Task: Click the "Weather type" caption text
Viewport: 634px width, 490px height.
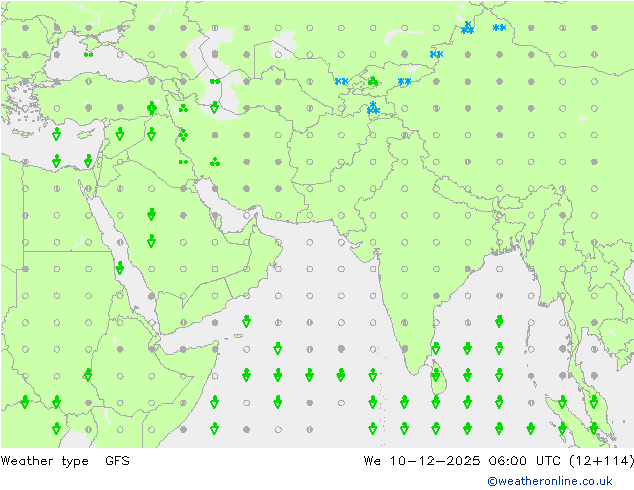Action: (45, 461)
